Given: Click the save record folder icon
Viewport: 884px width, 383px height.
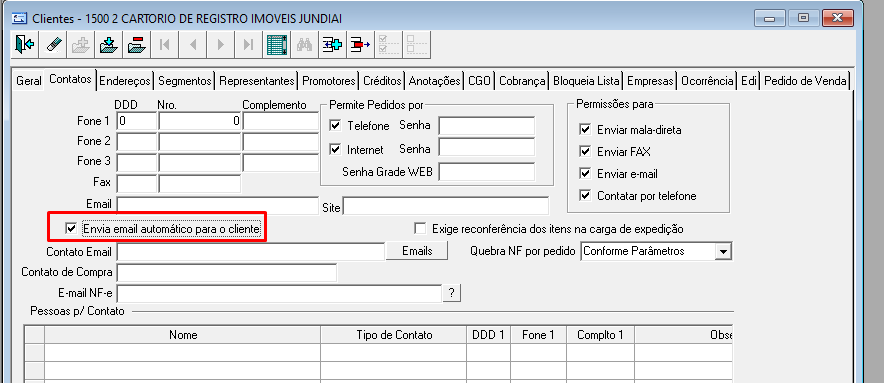Looking at the screenshot, I should click(108, 44).
